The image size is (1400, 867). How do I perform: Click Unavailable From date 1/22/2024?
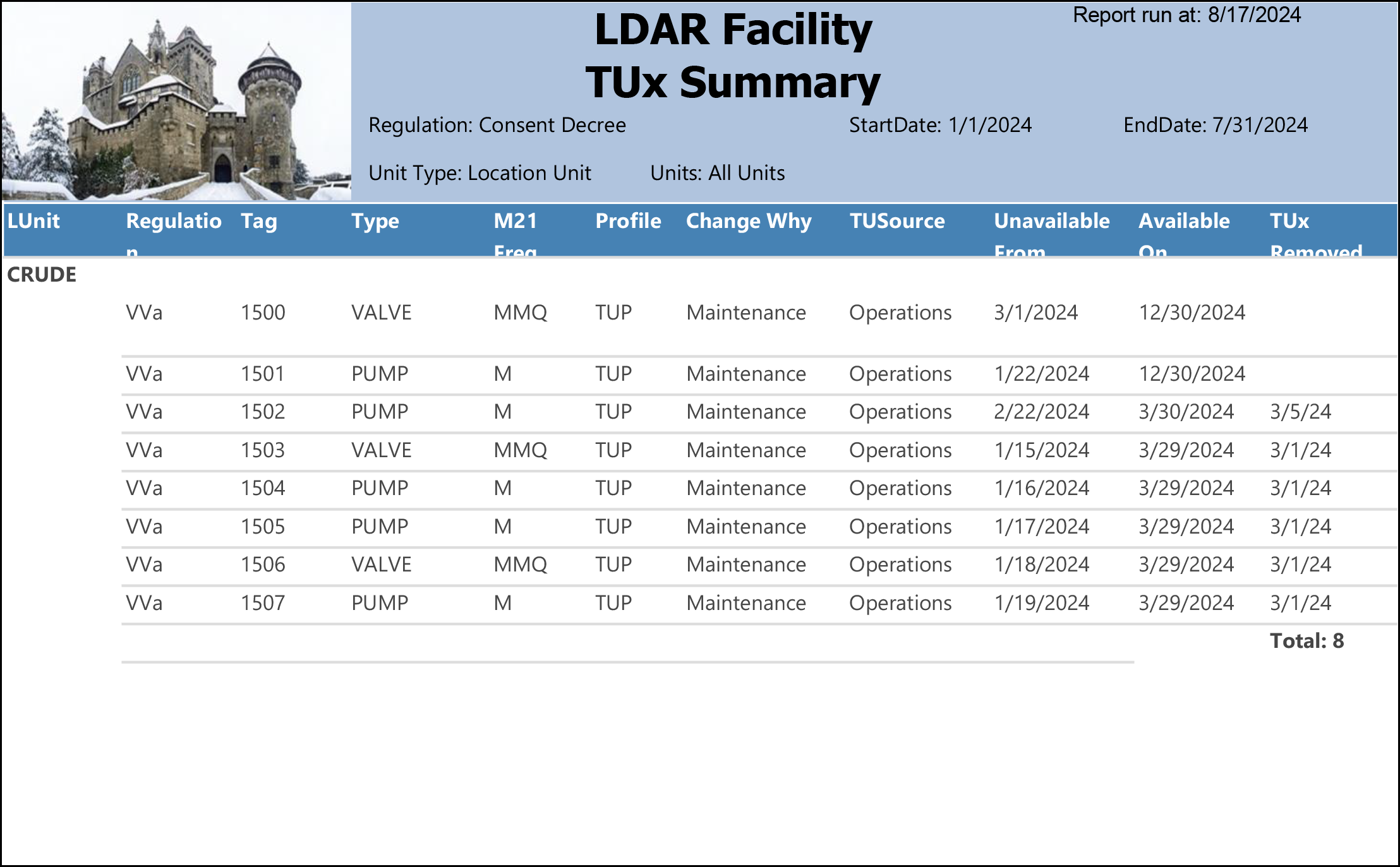(1042, 374)
